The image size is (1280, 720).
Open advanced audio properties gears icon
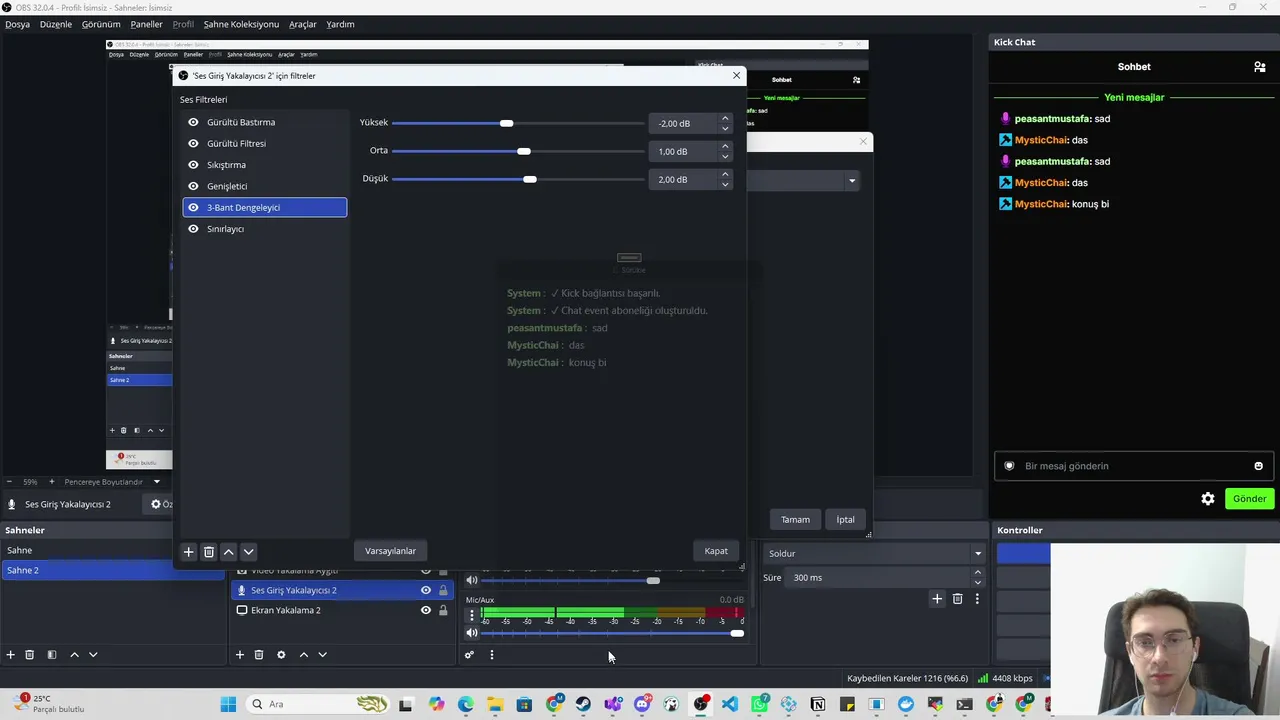(x=469, y=655)
